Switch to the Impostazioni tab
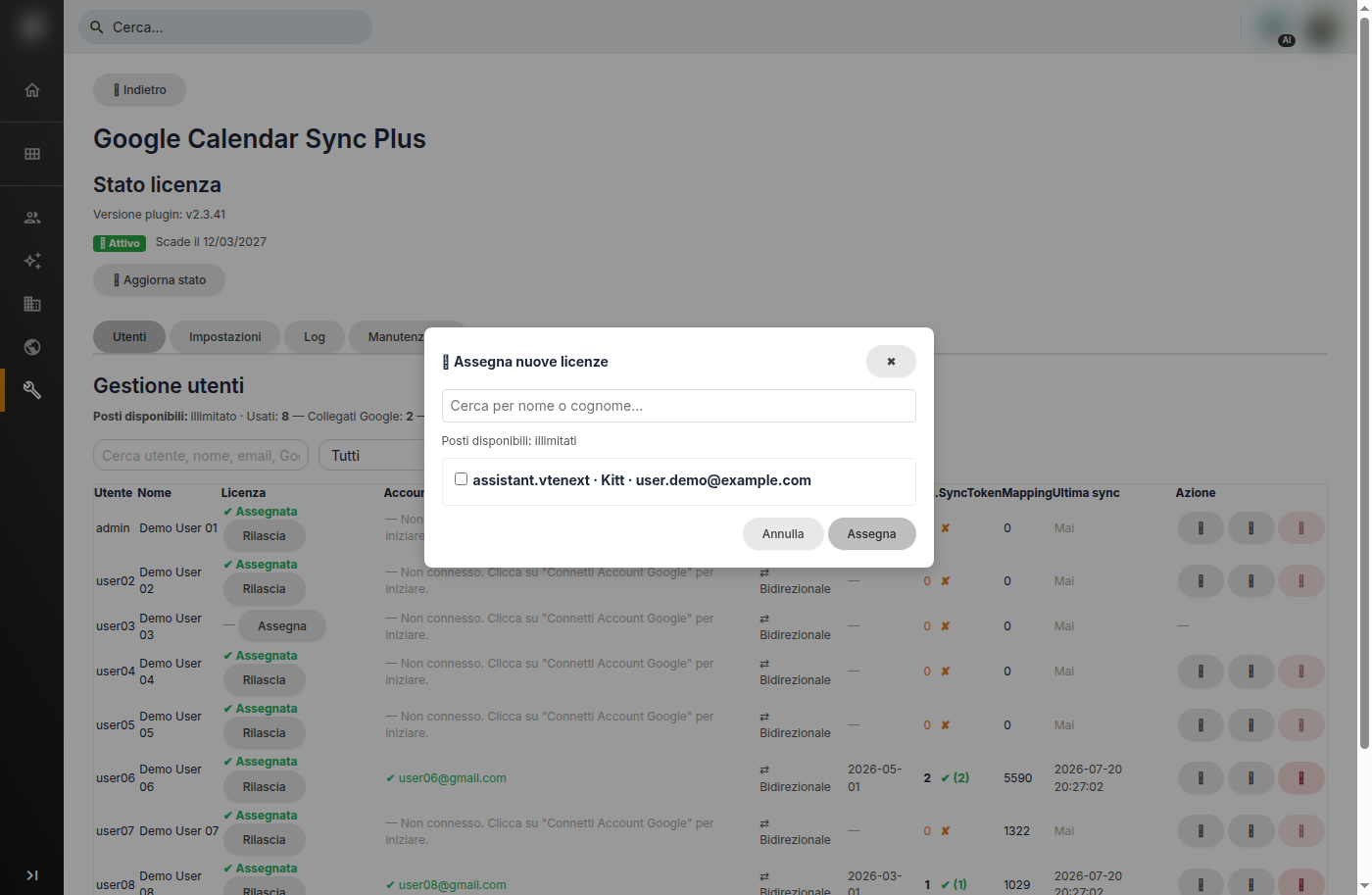 [x=225, y=337]
